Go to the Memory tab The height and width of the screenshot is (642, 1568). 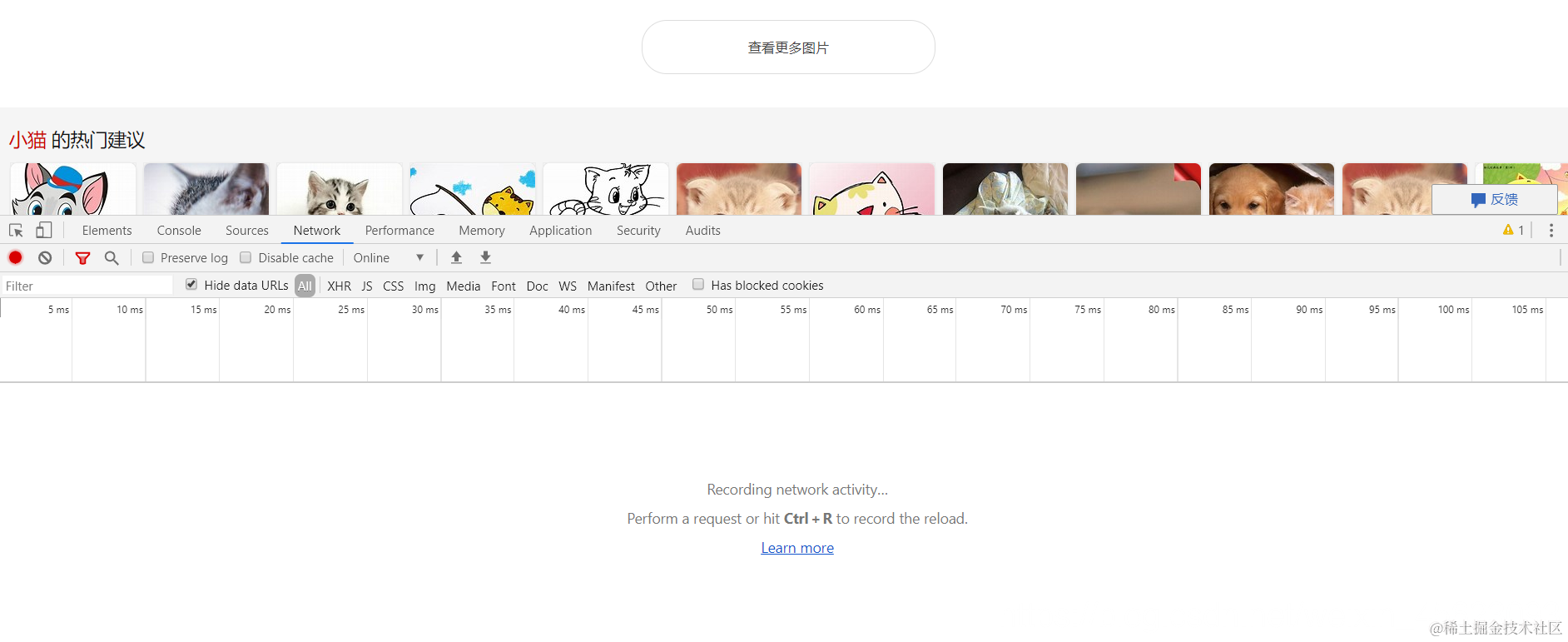[482, 231]
